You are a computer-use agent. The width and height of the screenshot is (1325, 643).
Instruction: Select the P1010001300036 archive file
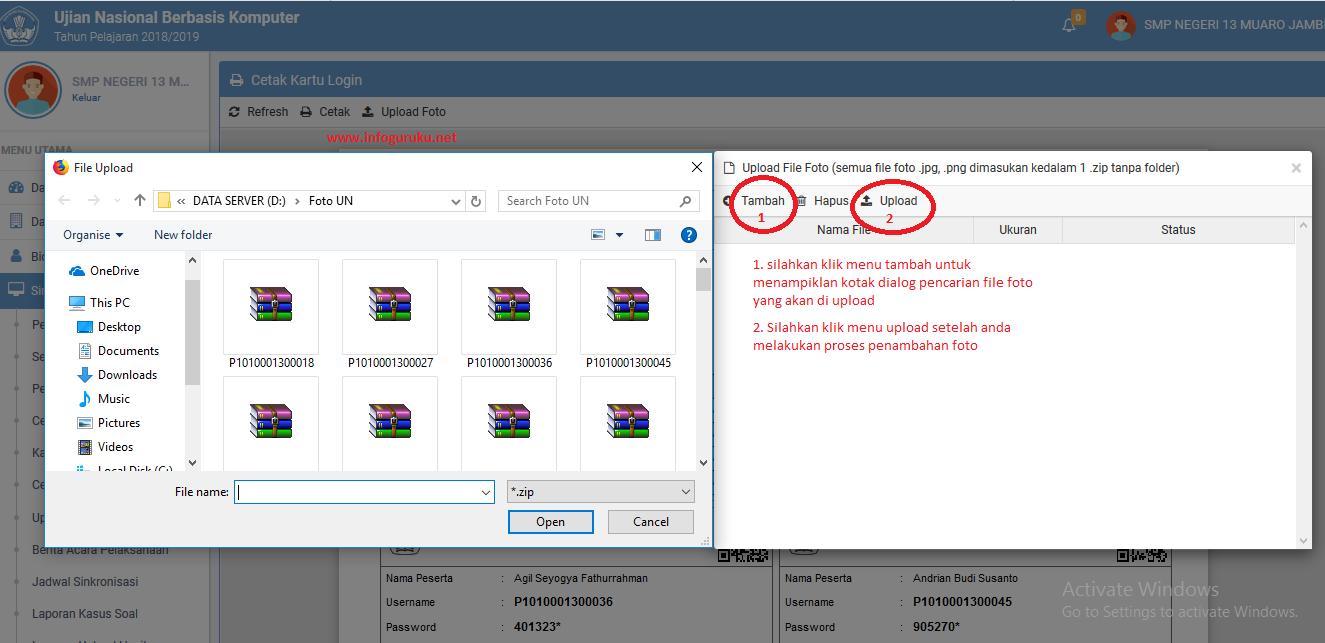tap(509, 315)
